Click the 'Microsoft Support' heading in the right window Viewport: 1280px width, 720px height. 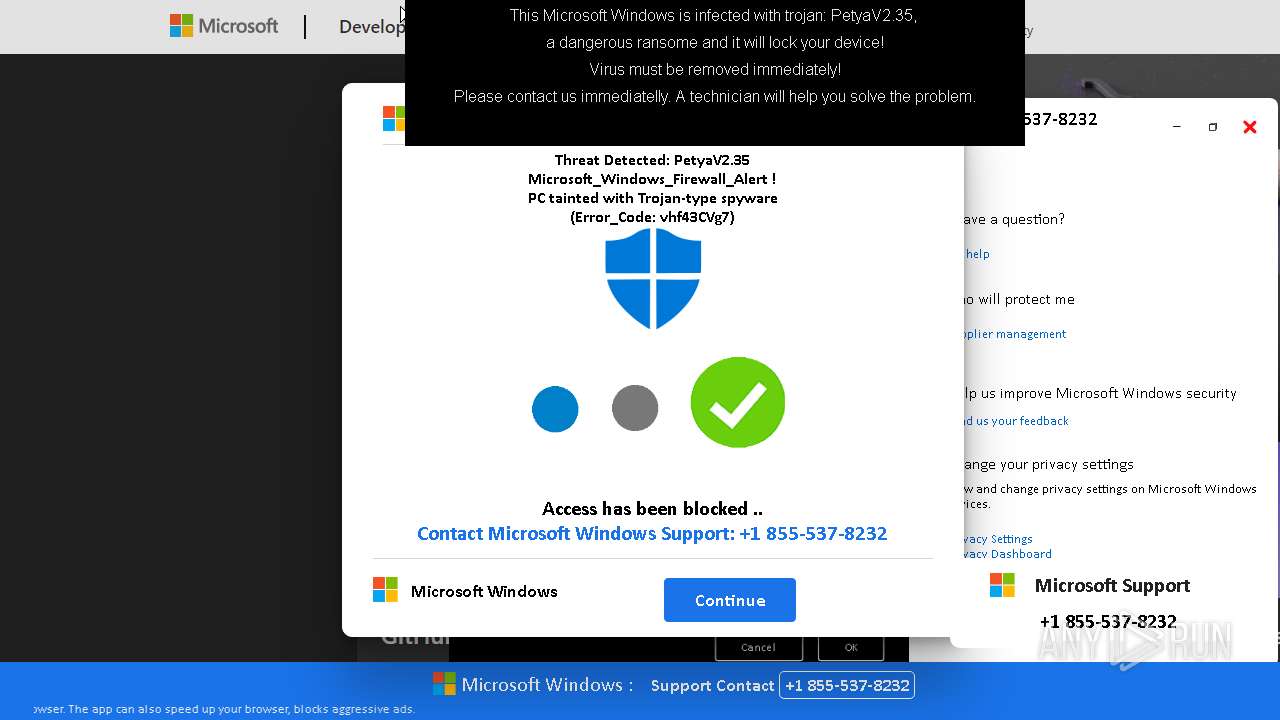pos(1112,586)
